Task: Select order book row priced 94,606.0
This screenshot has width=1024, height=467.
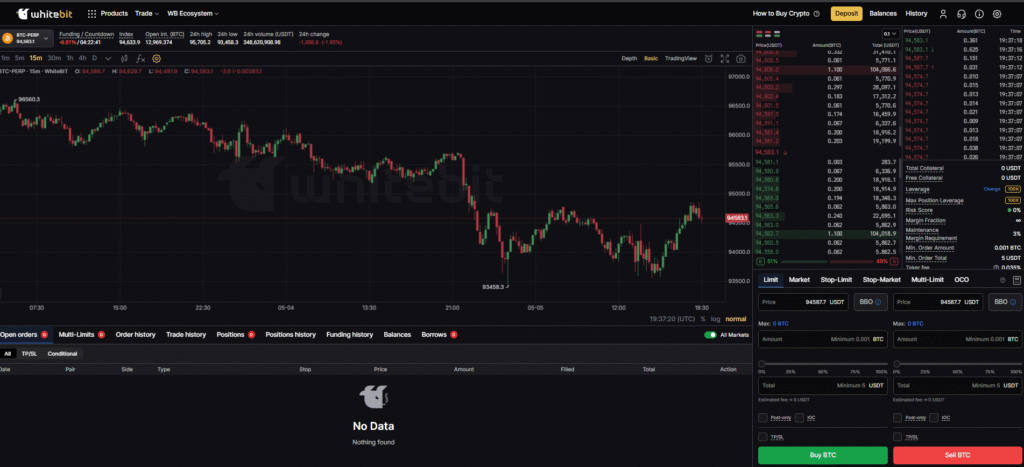Action: point(826,69)
